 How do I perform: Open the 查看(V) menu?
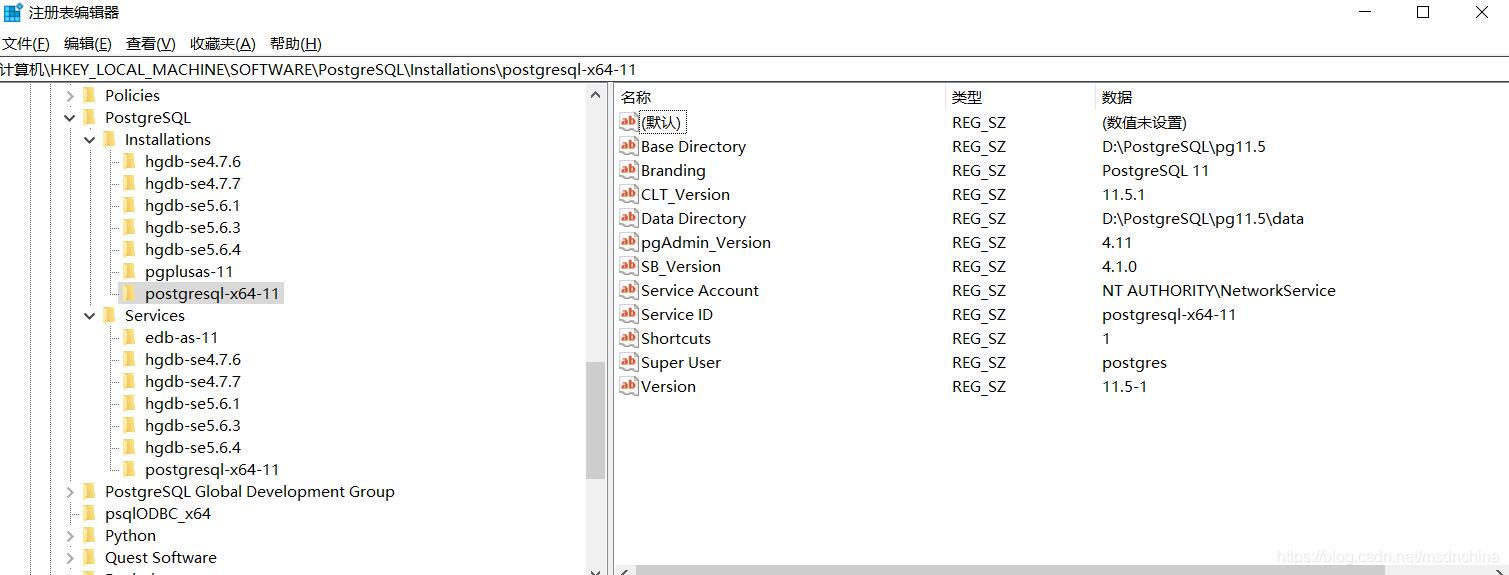(151, 44)
